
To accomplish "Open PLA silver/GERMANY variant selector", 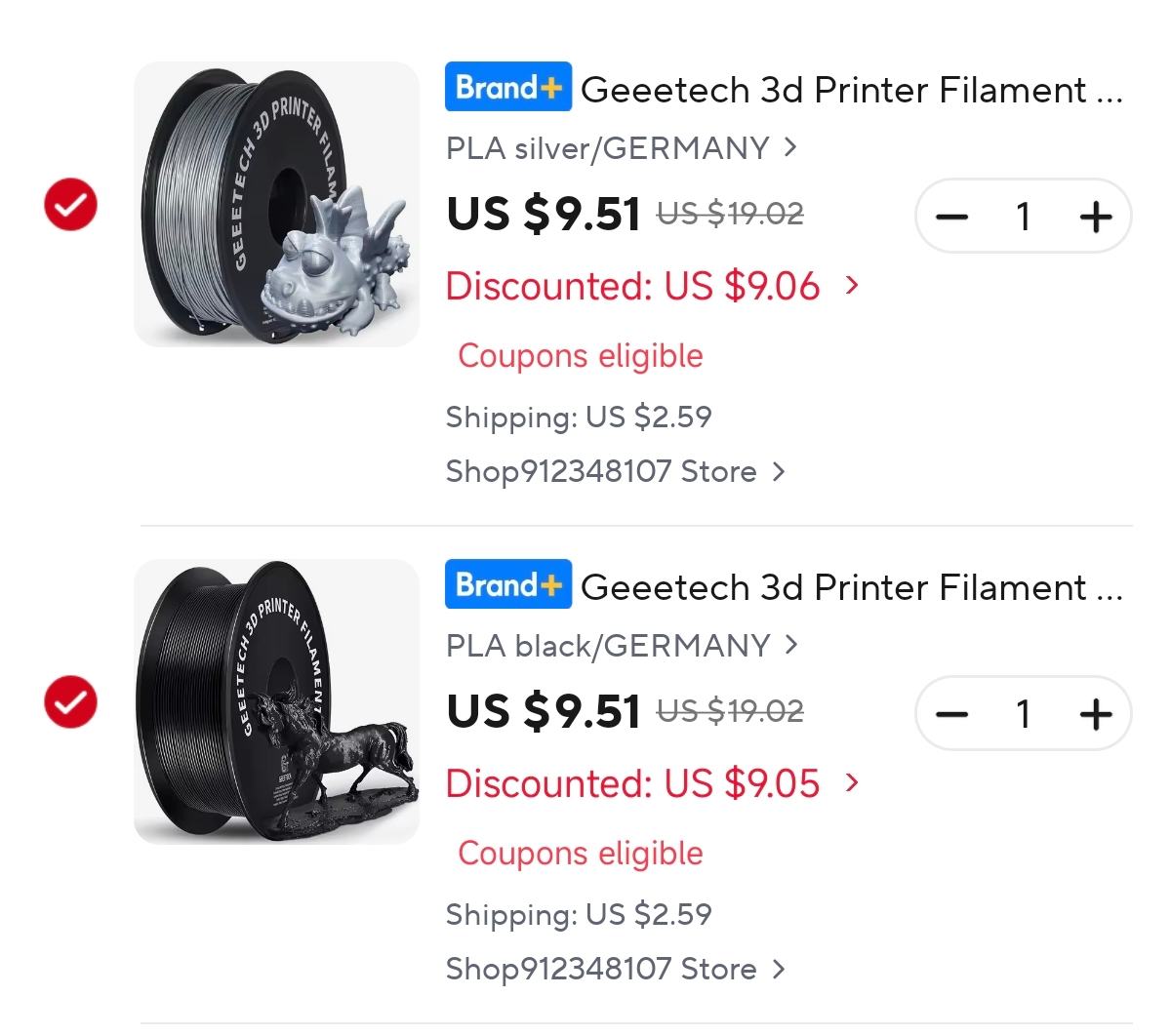I will pyautogui.click(x=622, y=148).
